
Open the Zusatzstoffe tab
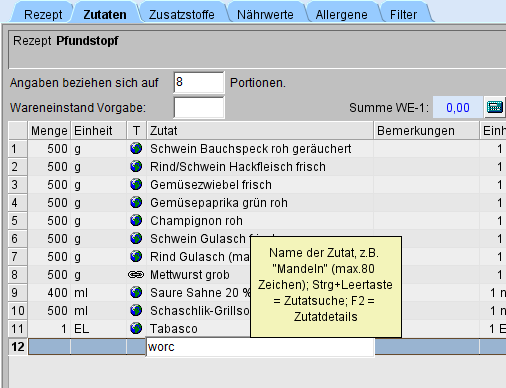pyautogui.click(x=182, y=14)
